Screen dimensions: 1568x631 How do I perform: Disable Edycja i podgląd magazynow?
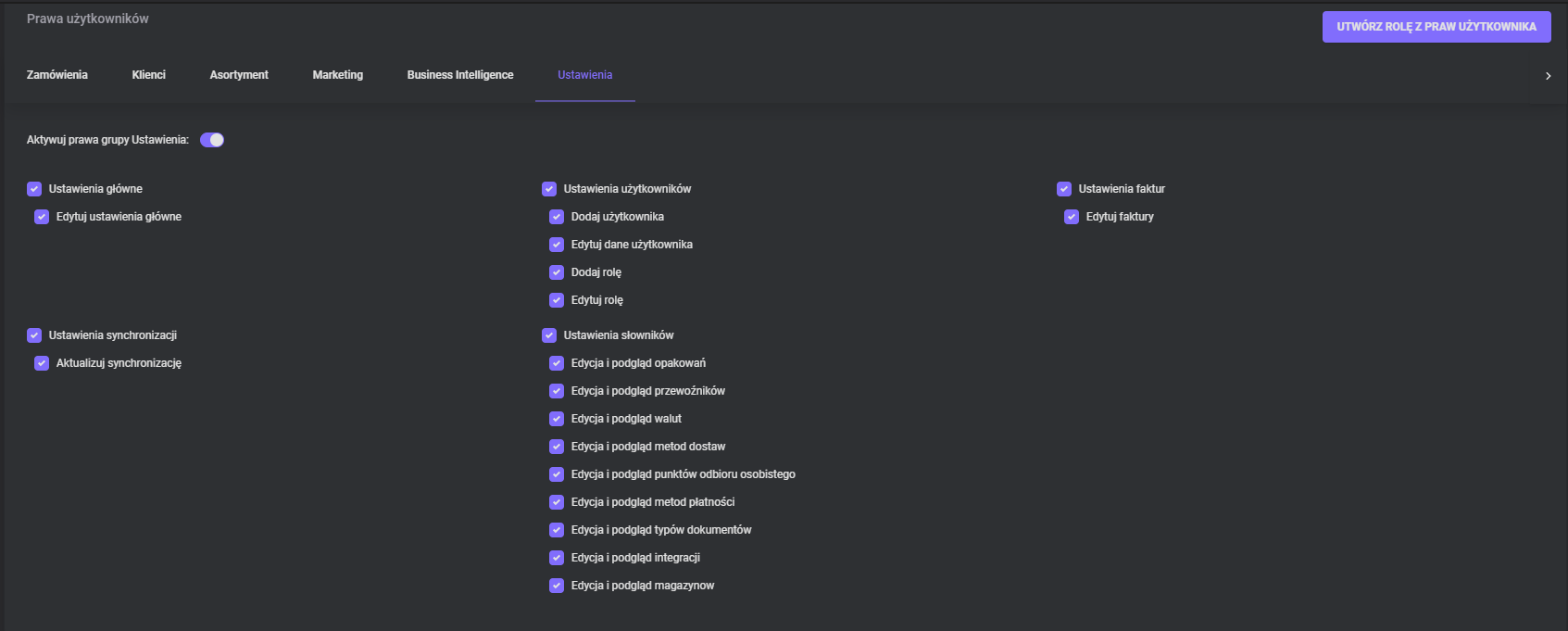[x=557, y=586]
